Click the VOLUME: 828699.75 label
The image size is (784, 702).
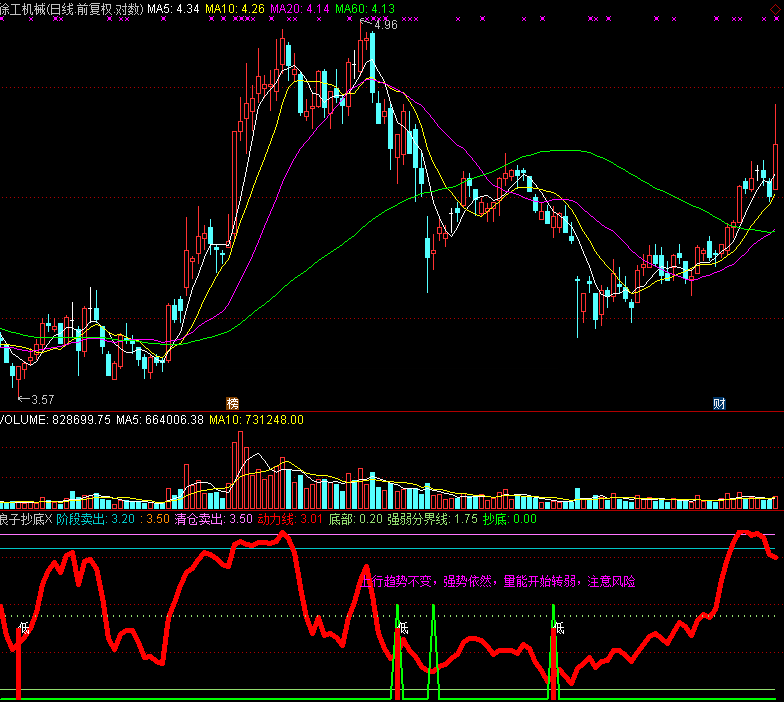(56, 420)
